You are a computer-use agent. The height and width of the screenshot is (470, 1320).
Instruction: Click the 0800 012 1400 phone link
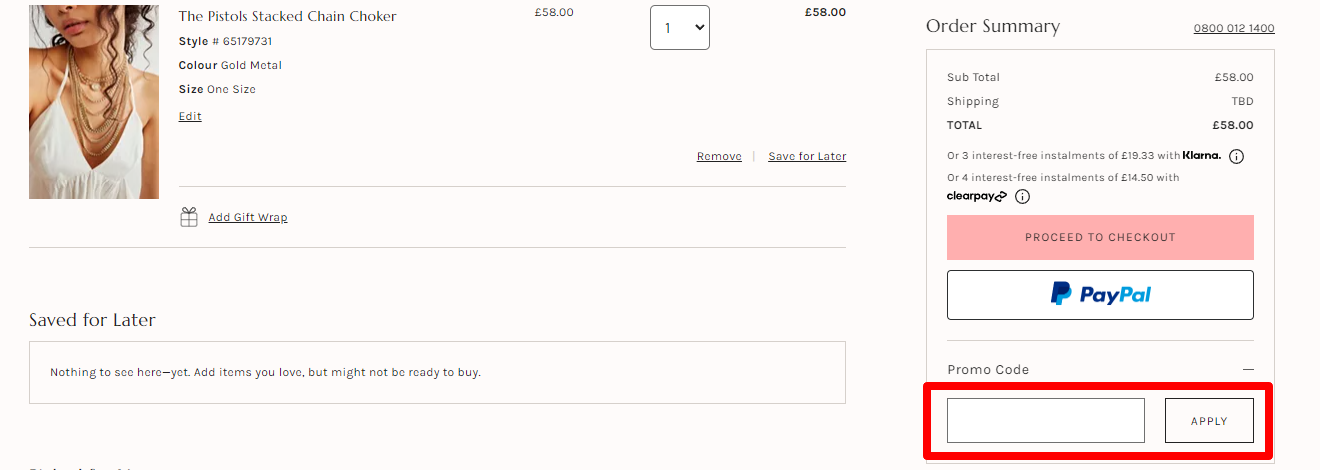(1233, 28)
